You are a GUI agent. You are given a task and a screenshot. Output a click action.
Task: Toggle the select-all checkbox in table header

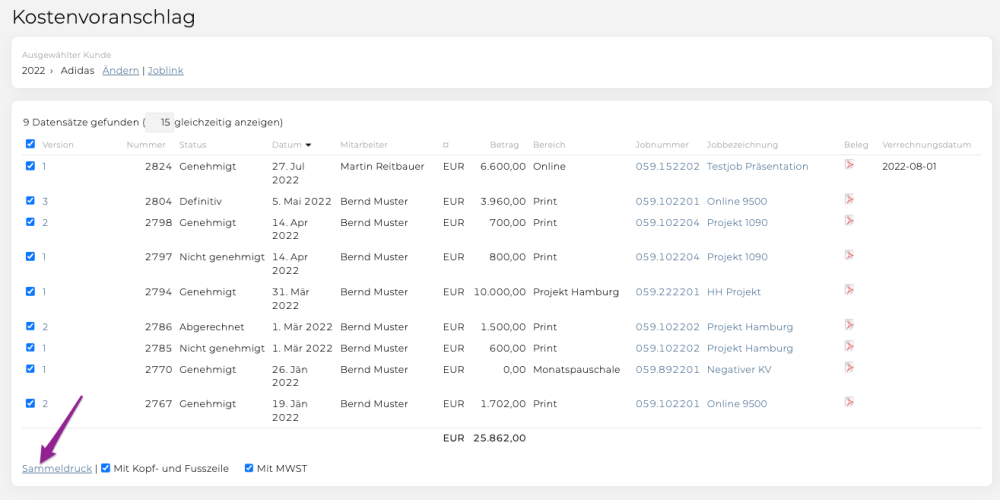coord(30,144)
